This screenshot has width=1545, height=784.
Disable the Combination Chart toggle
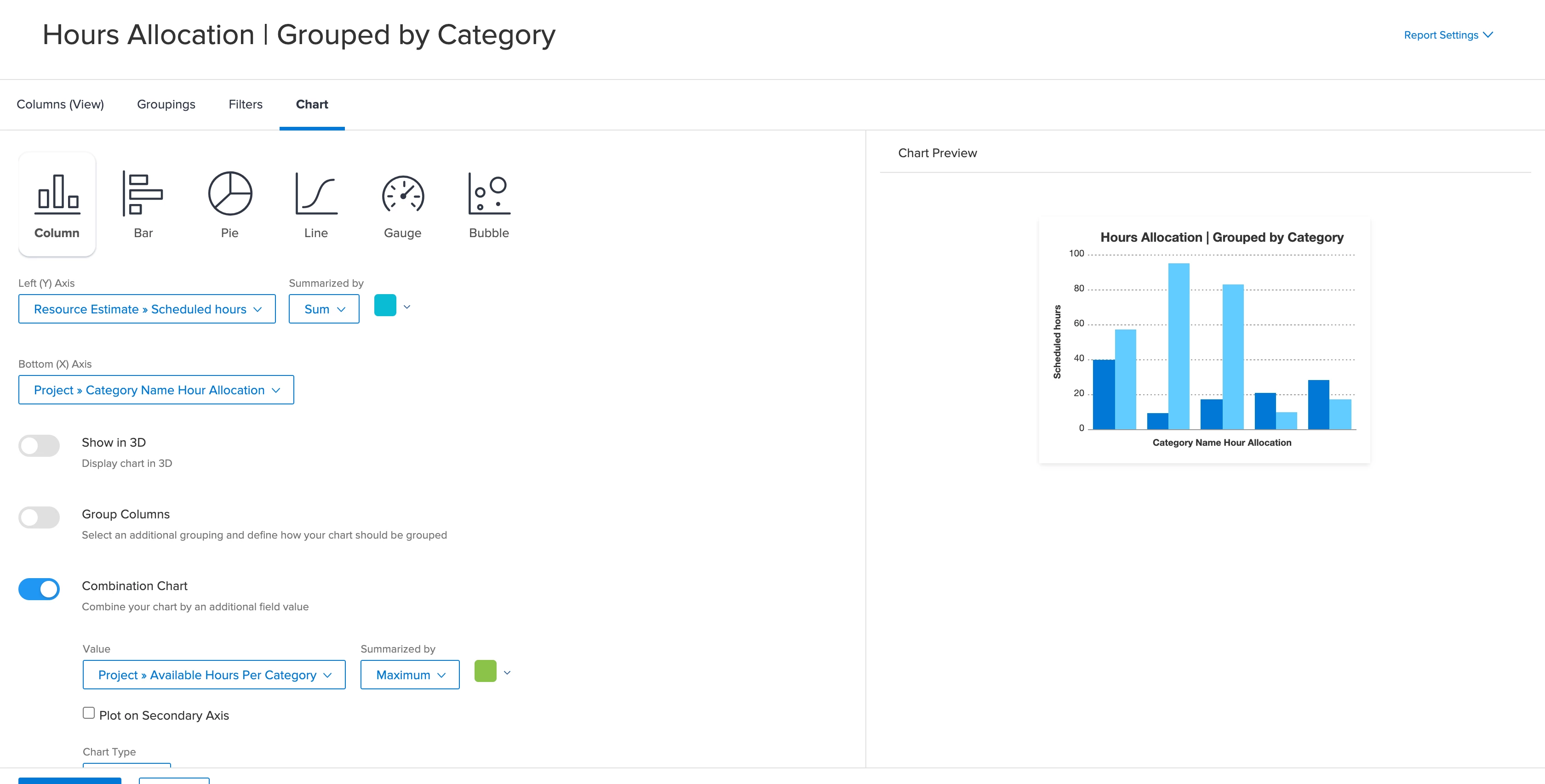pos(39,589)
